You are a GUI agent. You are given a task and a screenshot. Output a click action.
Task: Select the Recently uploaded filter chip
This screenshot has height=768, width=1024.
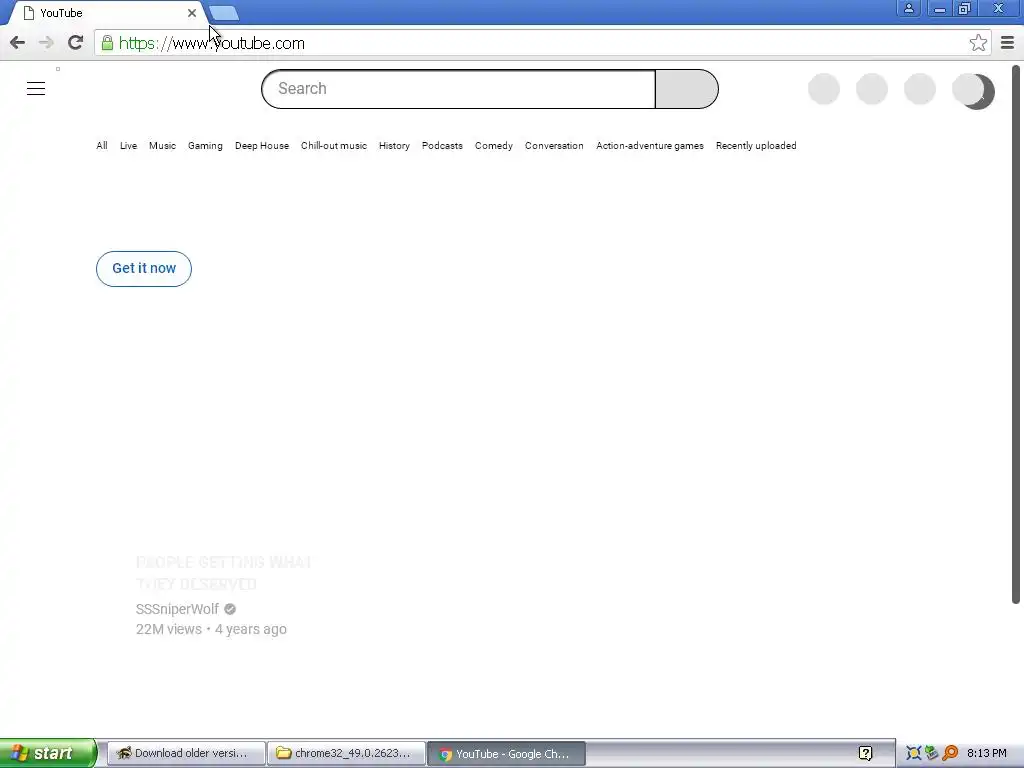pos(756,146)
